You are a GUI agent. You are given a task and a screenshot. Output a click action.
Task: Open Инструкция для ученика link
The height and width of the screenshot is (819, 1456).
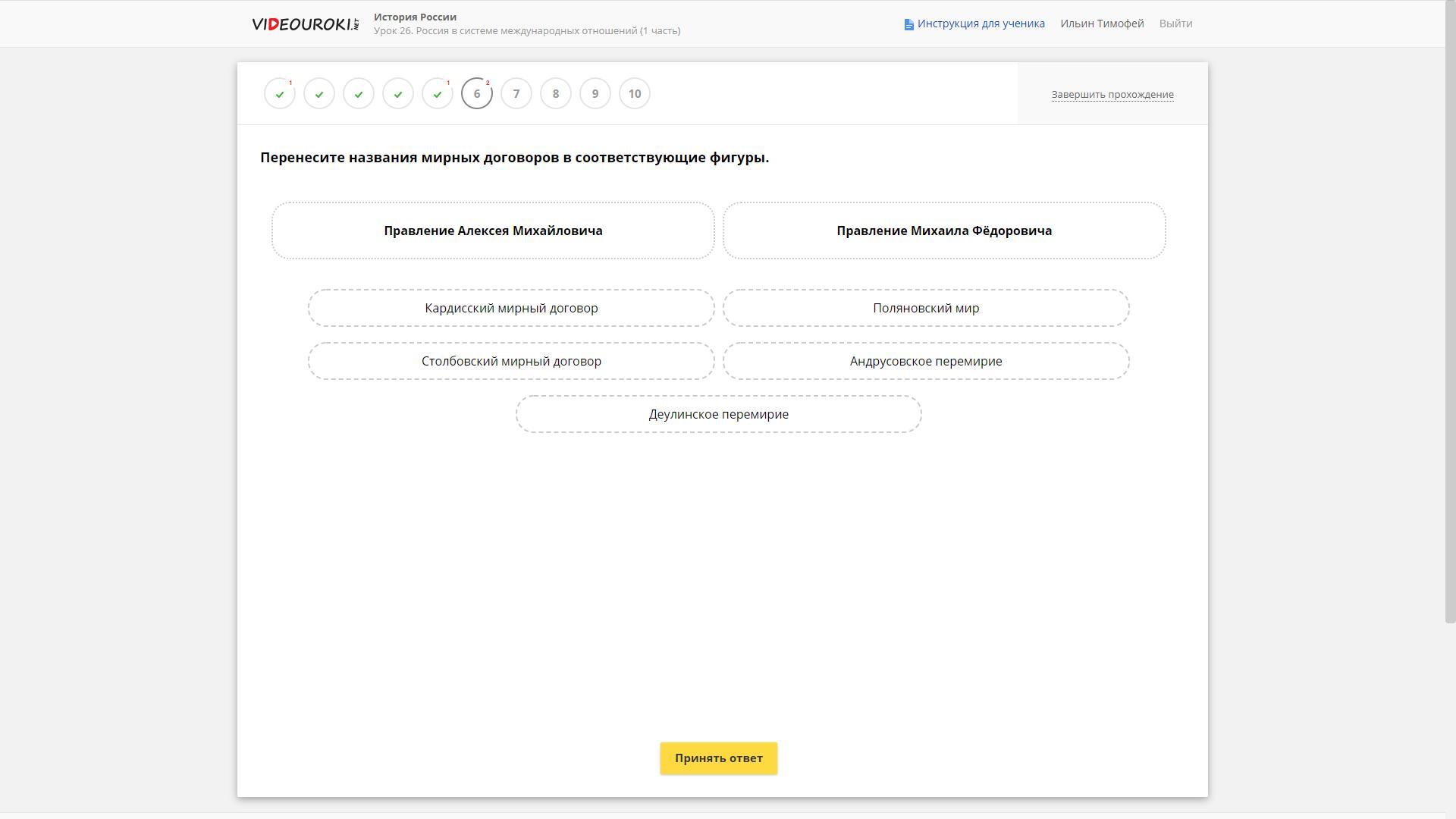point(981,24)
